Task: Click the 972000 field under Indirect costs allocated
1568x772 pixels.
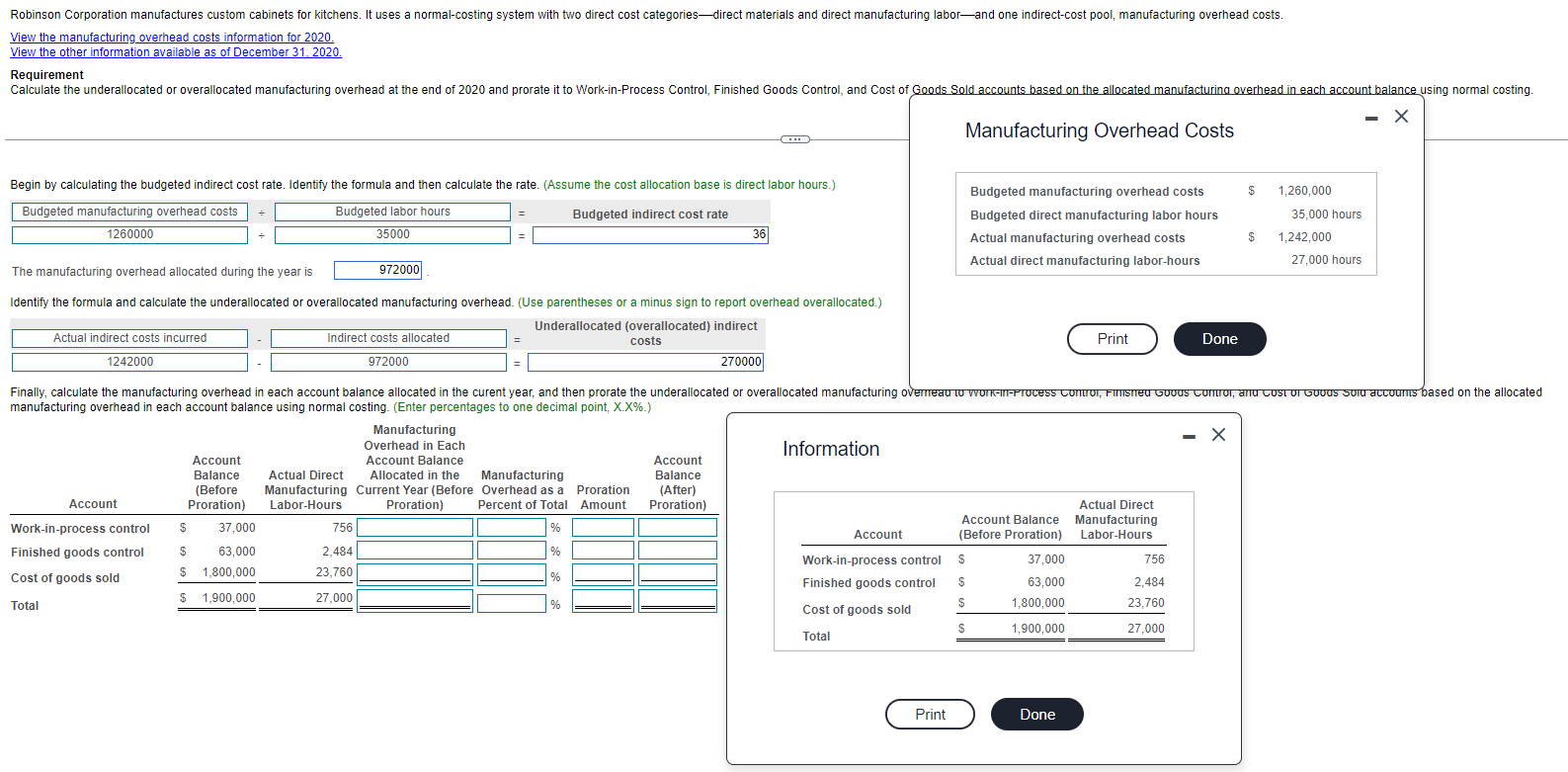Action: click(x=388, y=363)
